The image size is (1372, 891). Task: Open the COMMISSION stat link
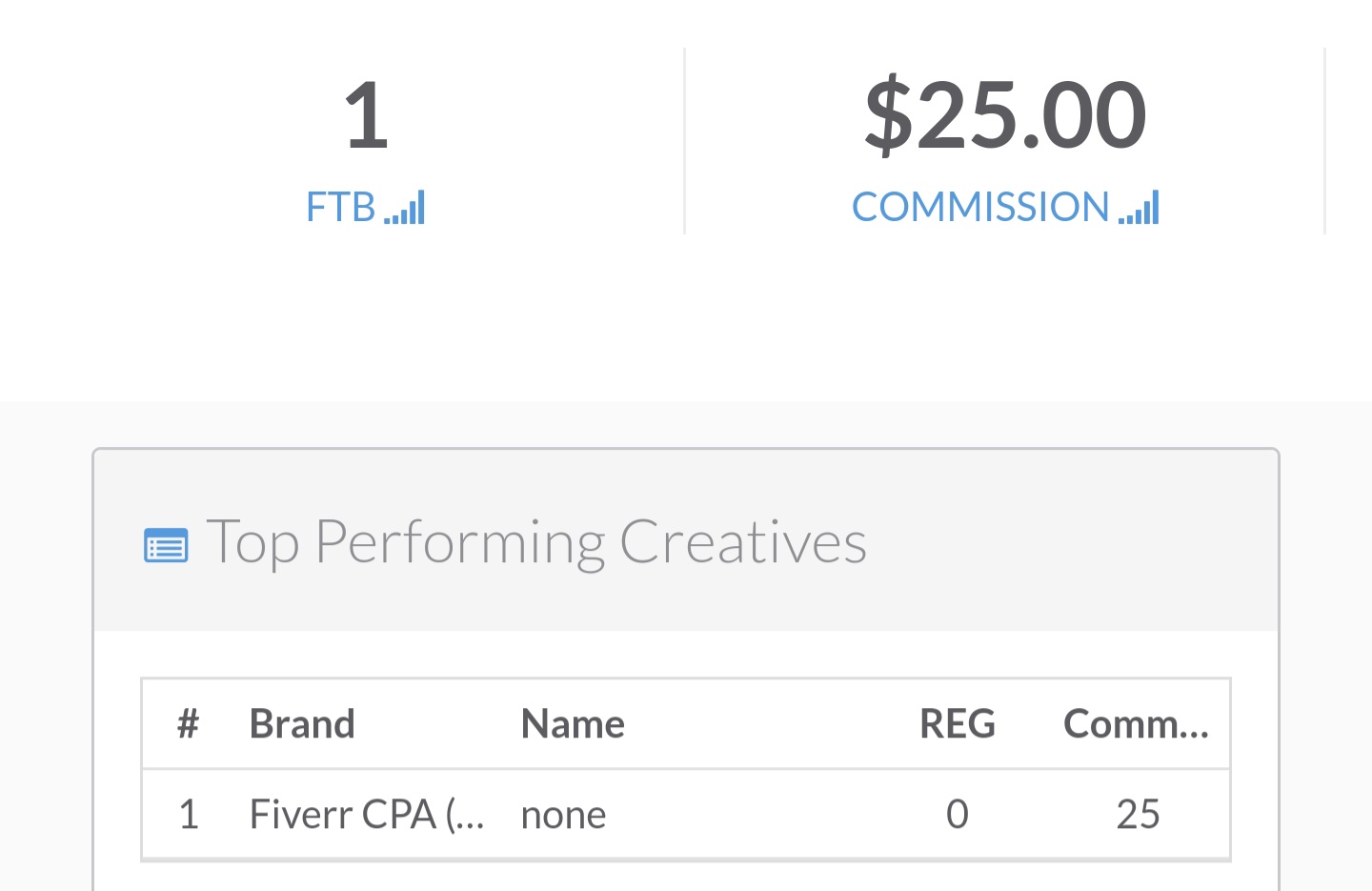1005,207
